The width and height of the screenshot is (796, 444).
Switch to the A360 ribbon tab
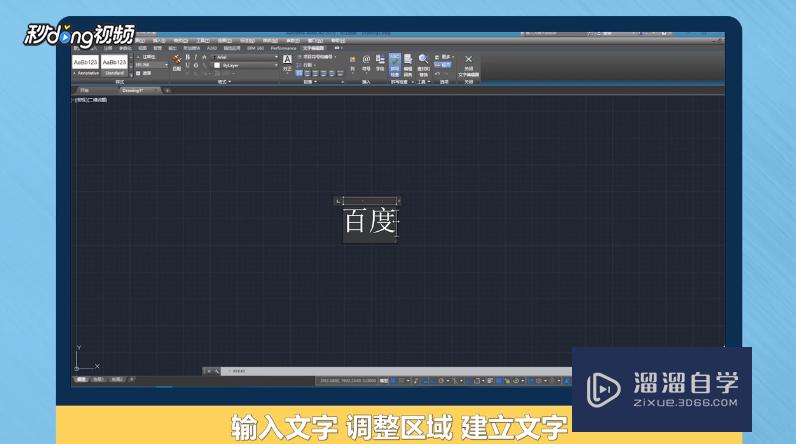tap(211, 48)
